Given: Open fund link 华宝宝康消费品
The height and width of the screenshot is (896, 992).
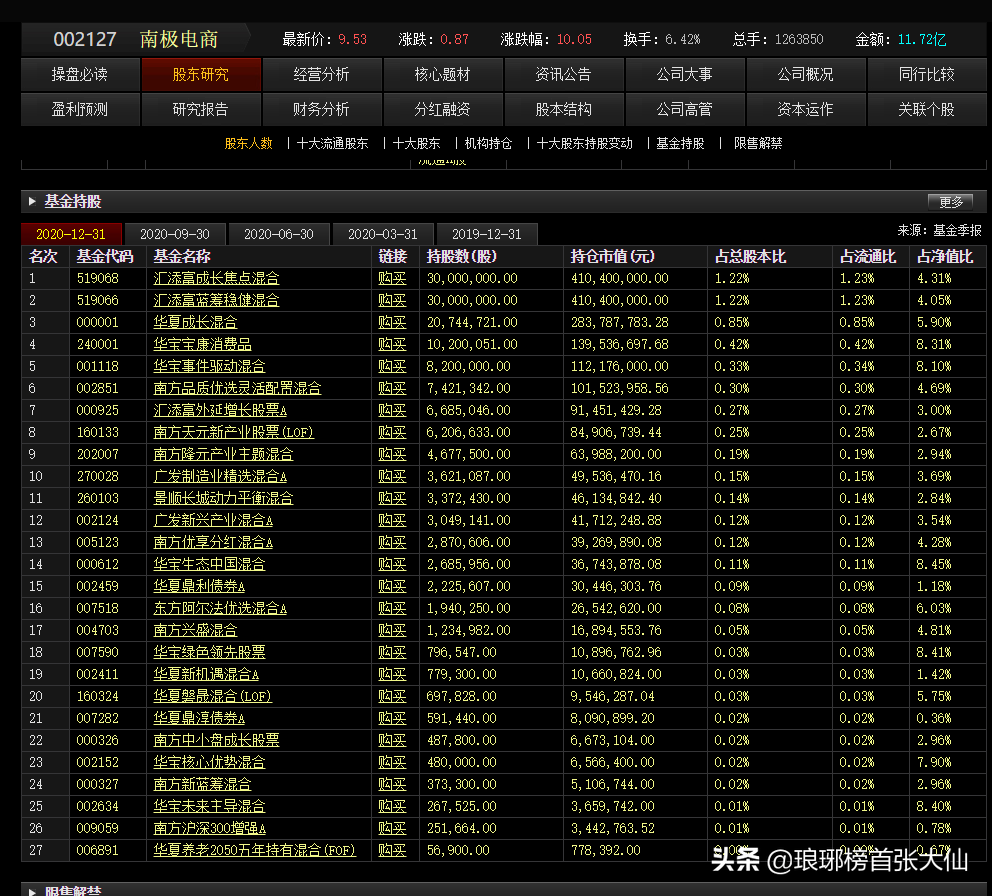Looking at the screenshot, I should click(x=202, y=344).
